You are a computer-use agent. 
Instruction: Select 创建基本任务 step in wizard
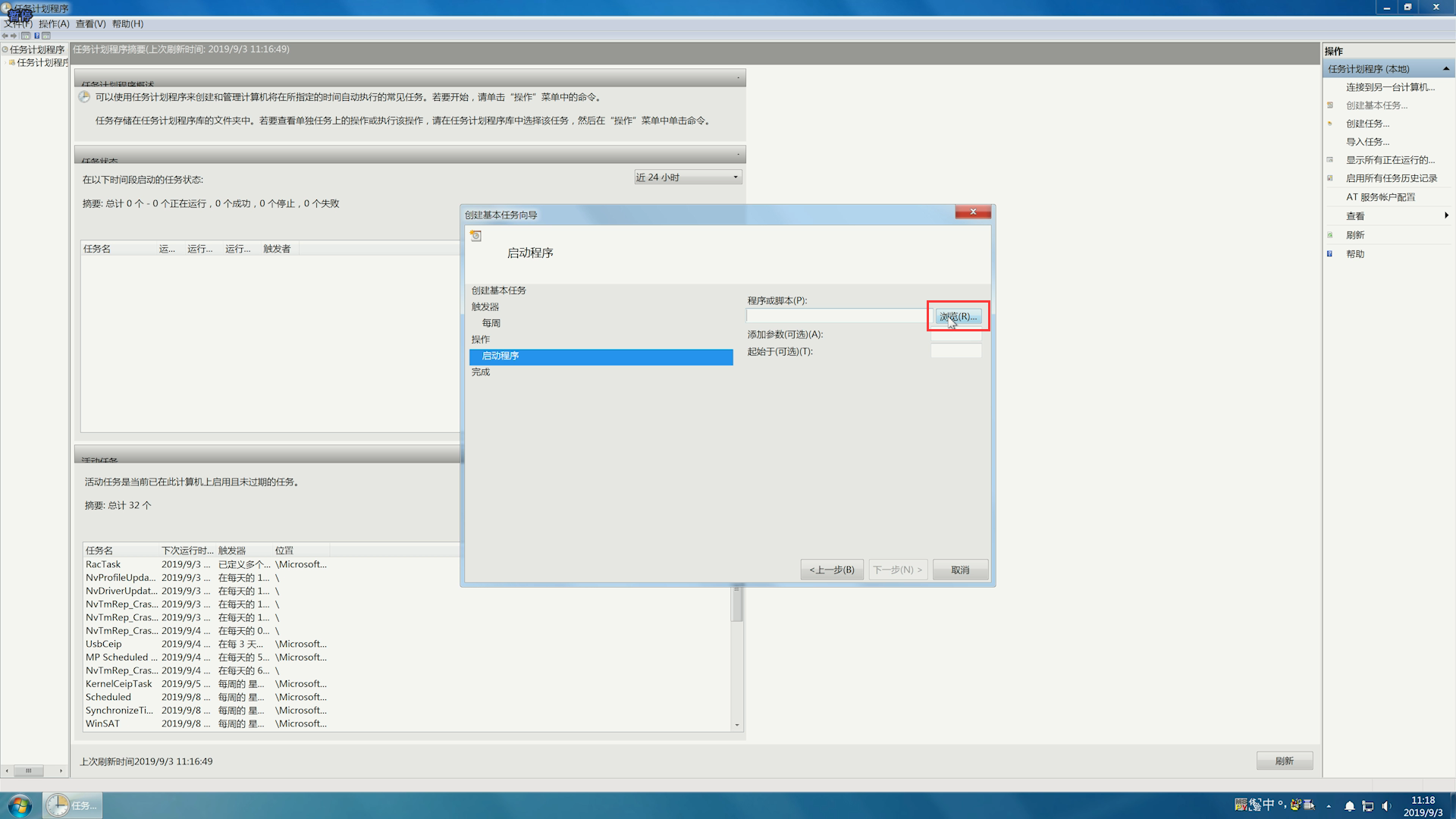[x=498, y=290]
